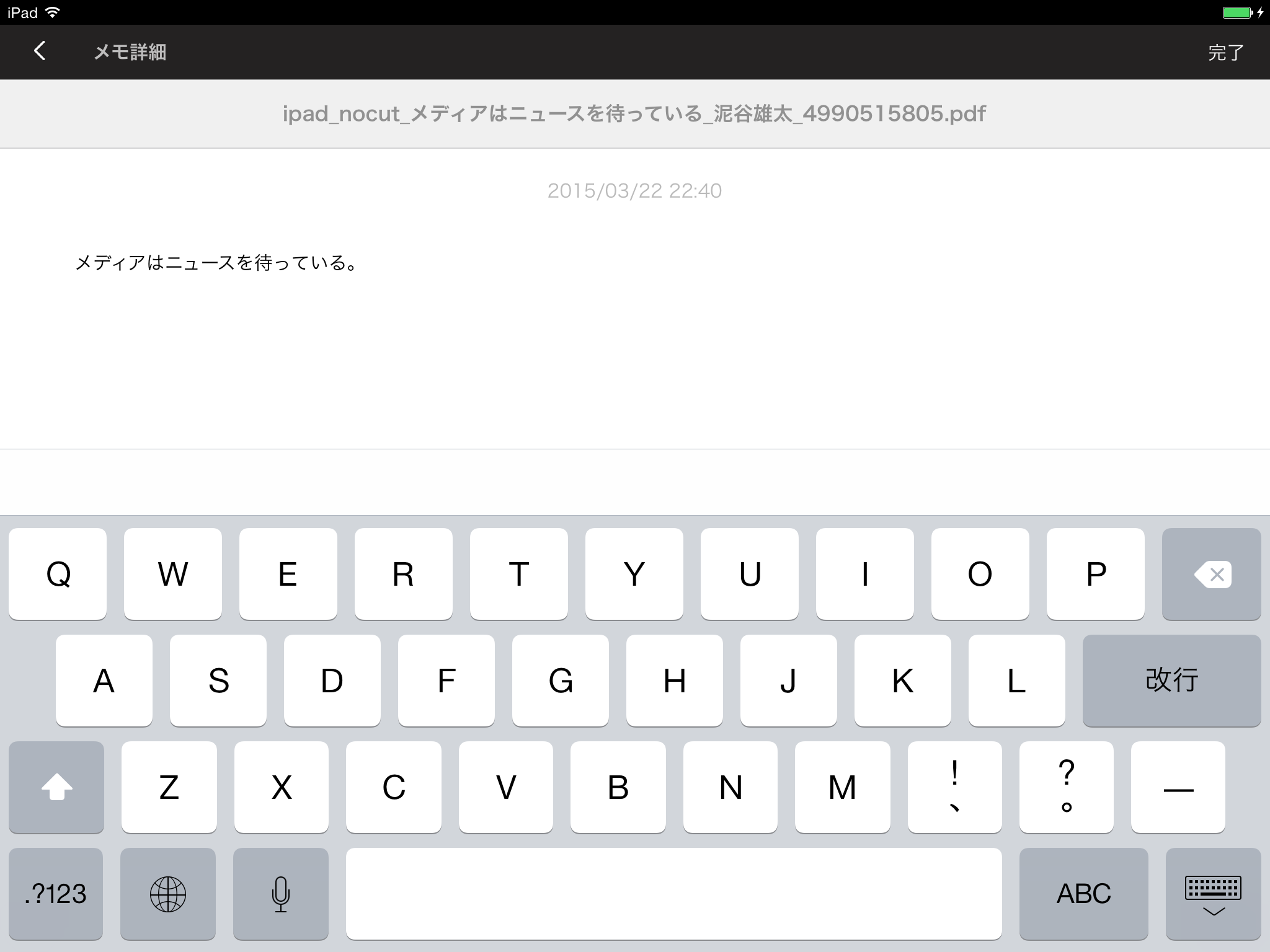Tap the PDF file name title
Viewport: 1270px width, 952px height.
(x=634, y=113)
